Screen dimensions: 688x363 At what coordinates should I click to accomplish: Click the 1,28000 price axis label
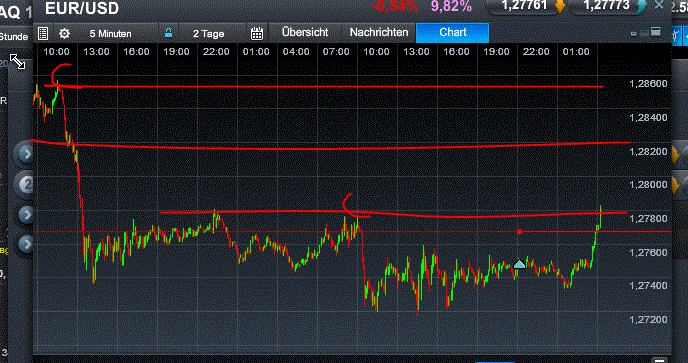(x=648, y=185)
